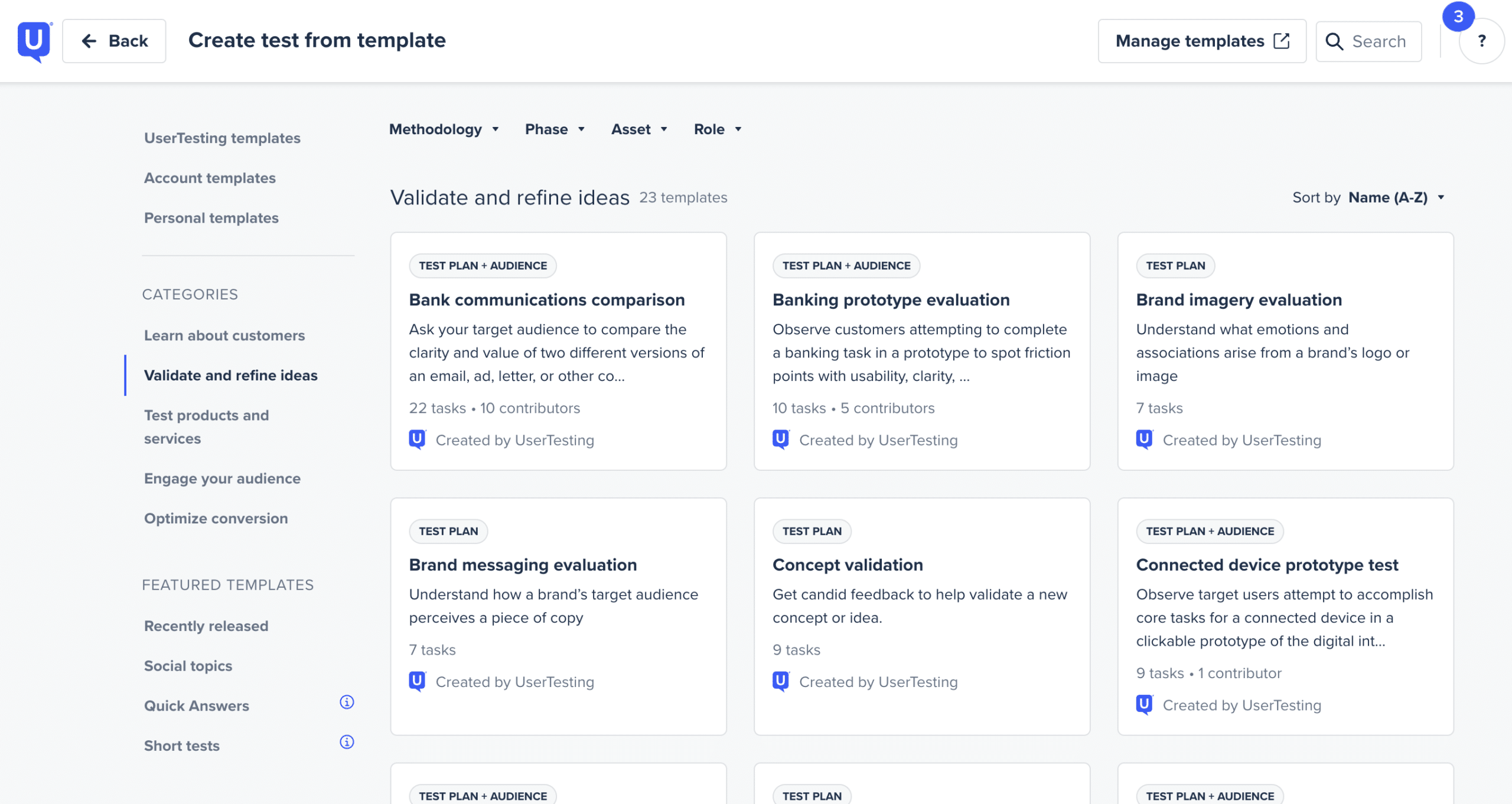
Task: Click the info icon next to Short tests
Action: click(347, 742)
